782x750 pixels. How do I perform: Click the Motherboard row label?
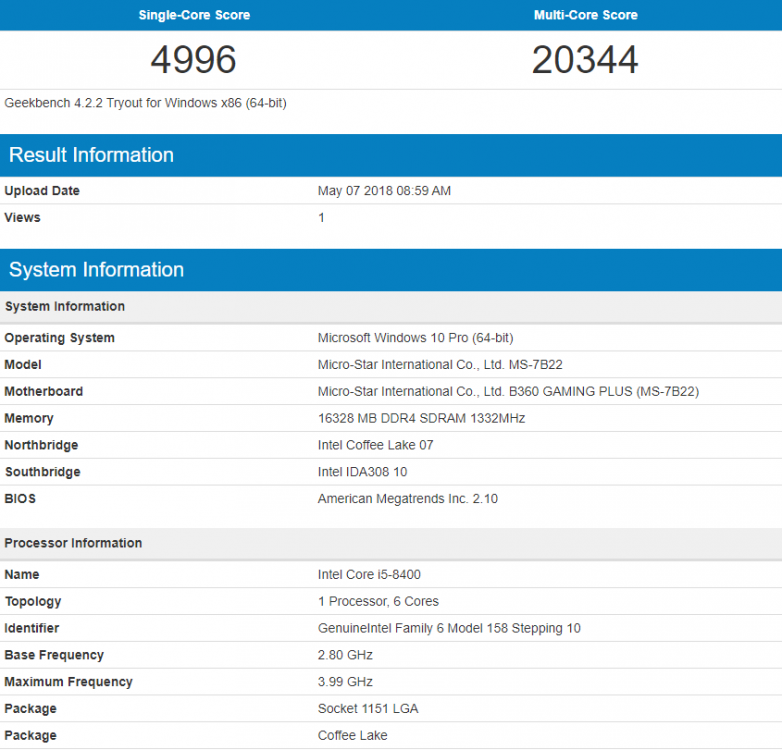(x=44, y=391)
